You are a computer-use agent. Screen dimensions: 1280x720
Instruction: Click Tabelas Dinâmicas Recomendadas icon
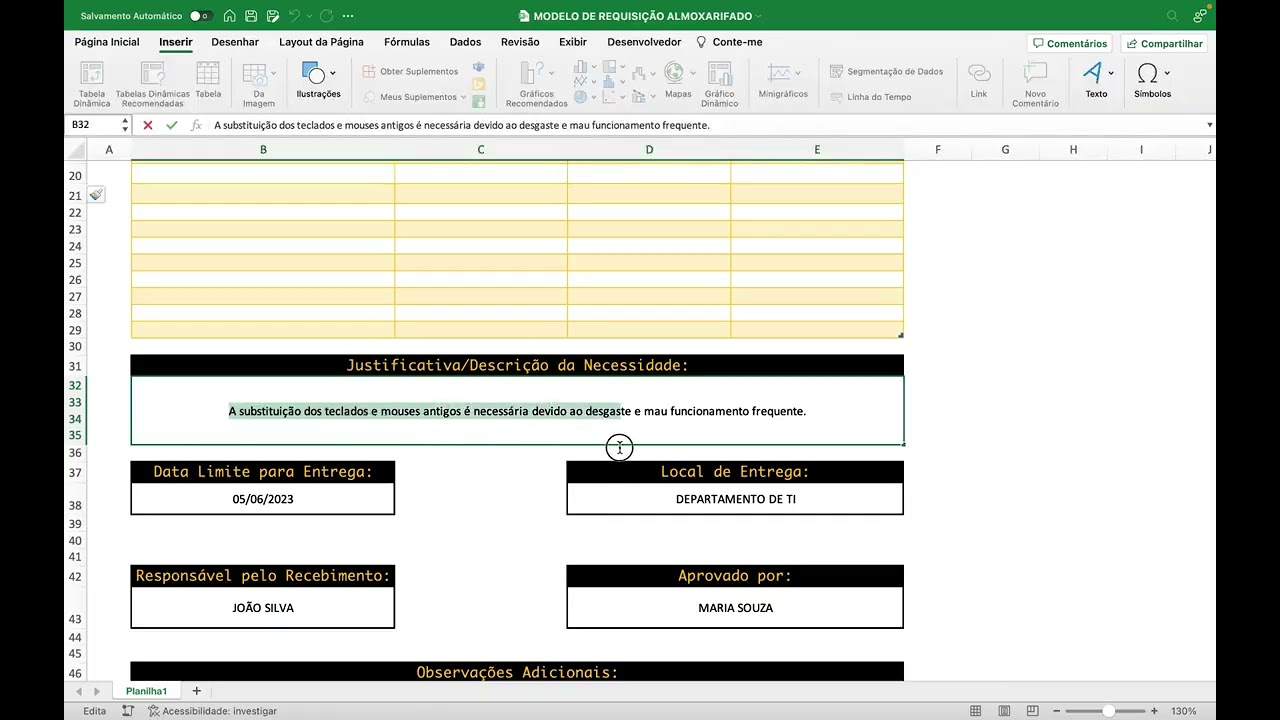coord(153,84)
